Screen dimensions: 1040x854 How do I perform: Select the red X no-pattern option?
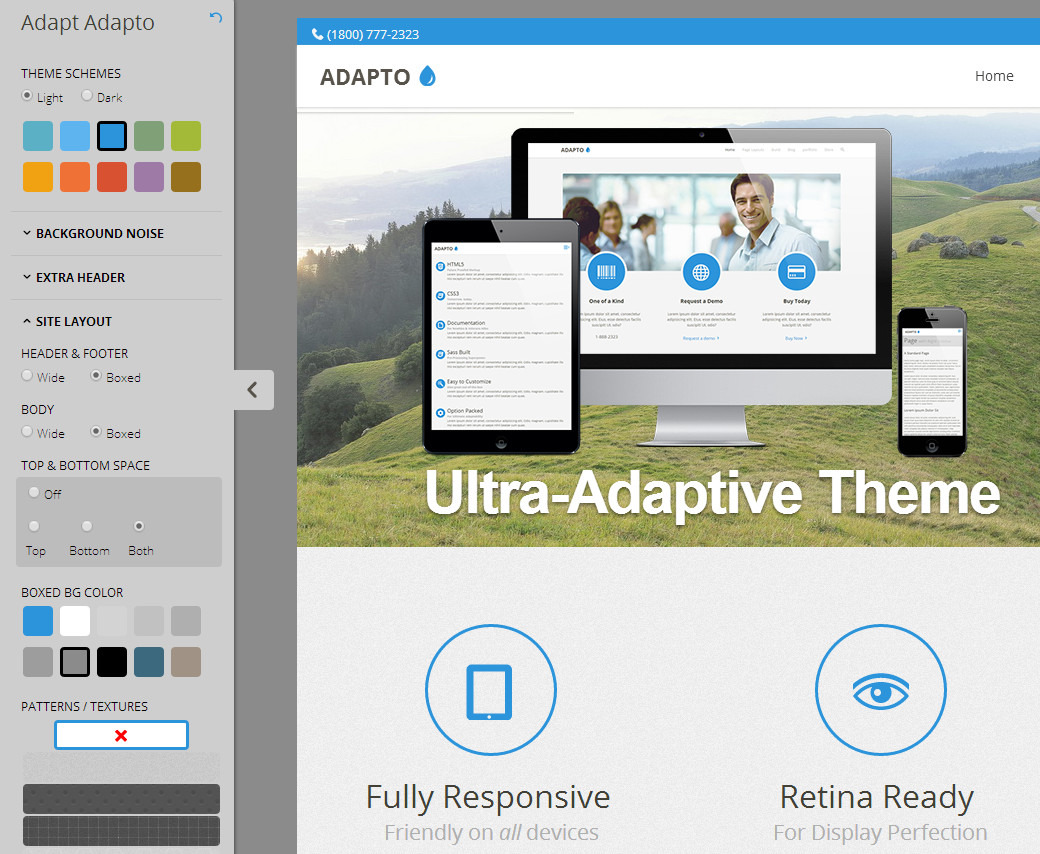pos(121,735)
